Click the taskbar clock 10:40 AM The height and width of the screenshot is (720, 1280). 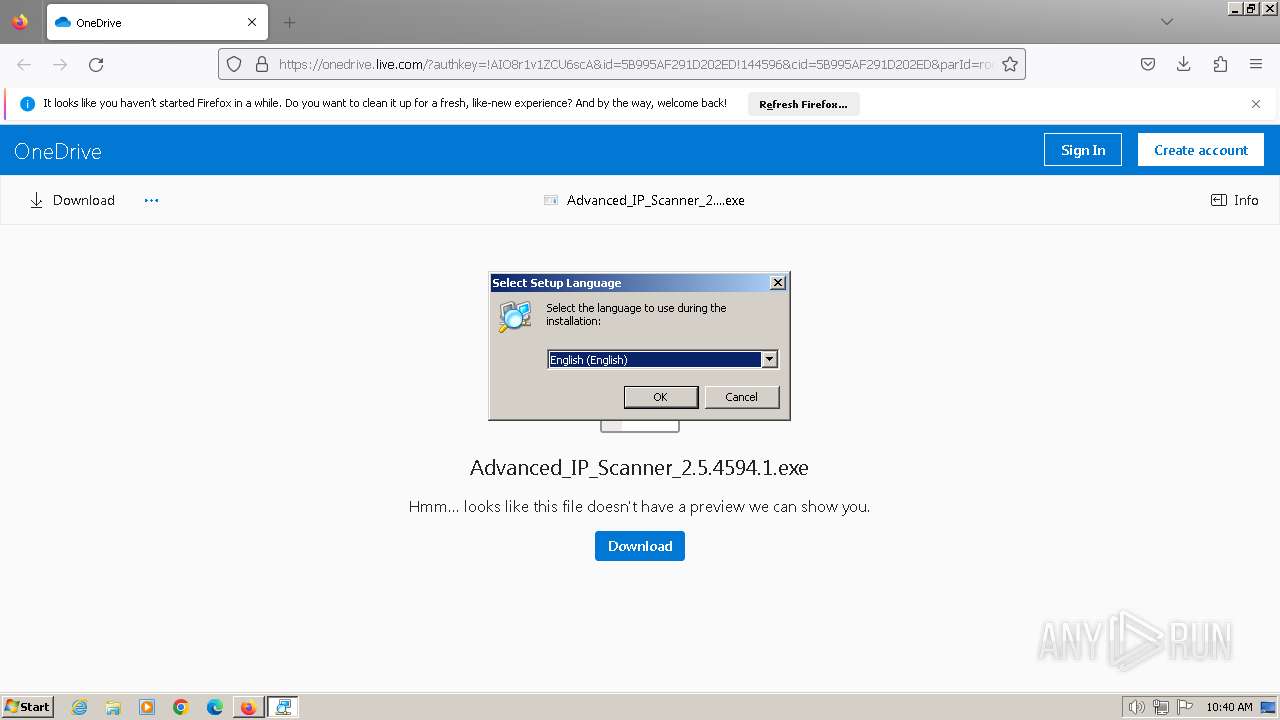tap(1229, 707)
